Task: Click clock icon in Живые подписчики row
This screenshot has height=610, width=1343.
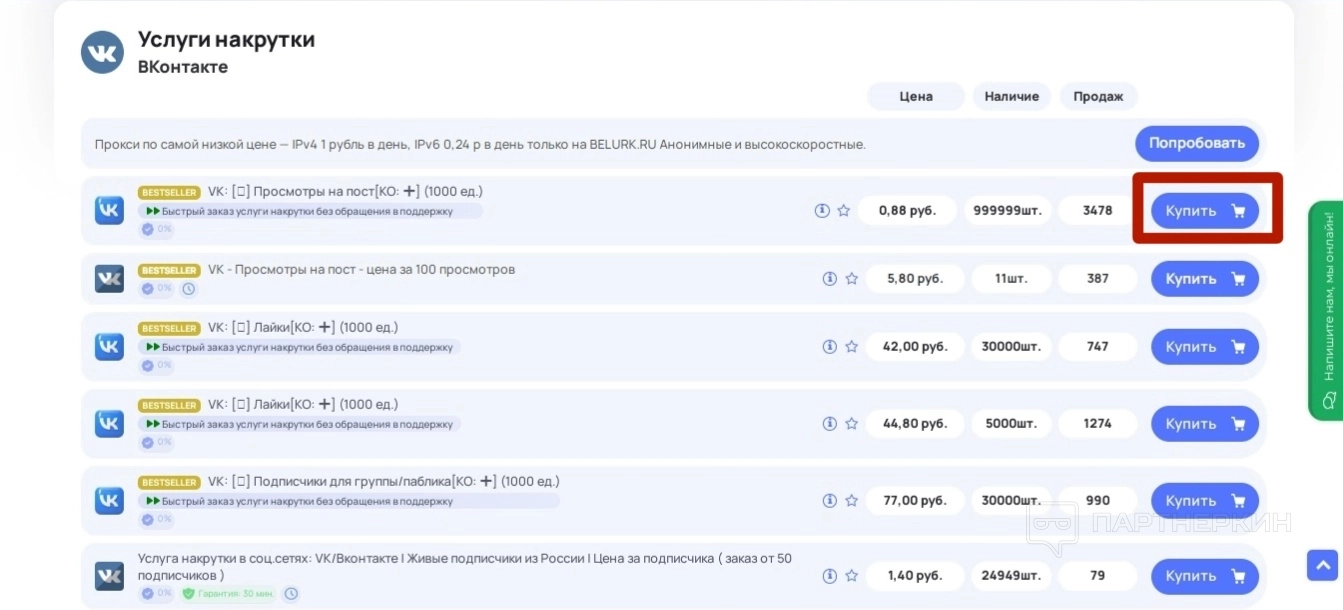Action: (291, 594)
